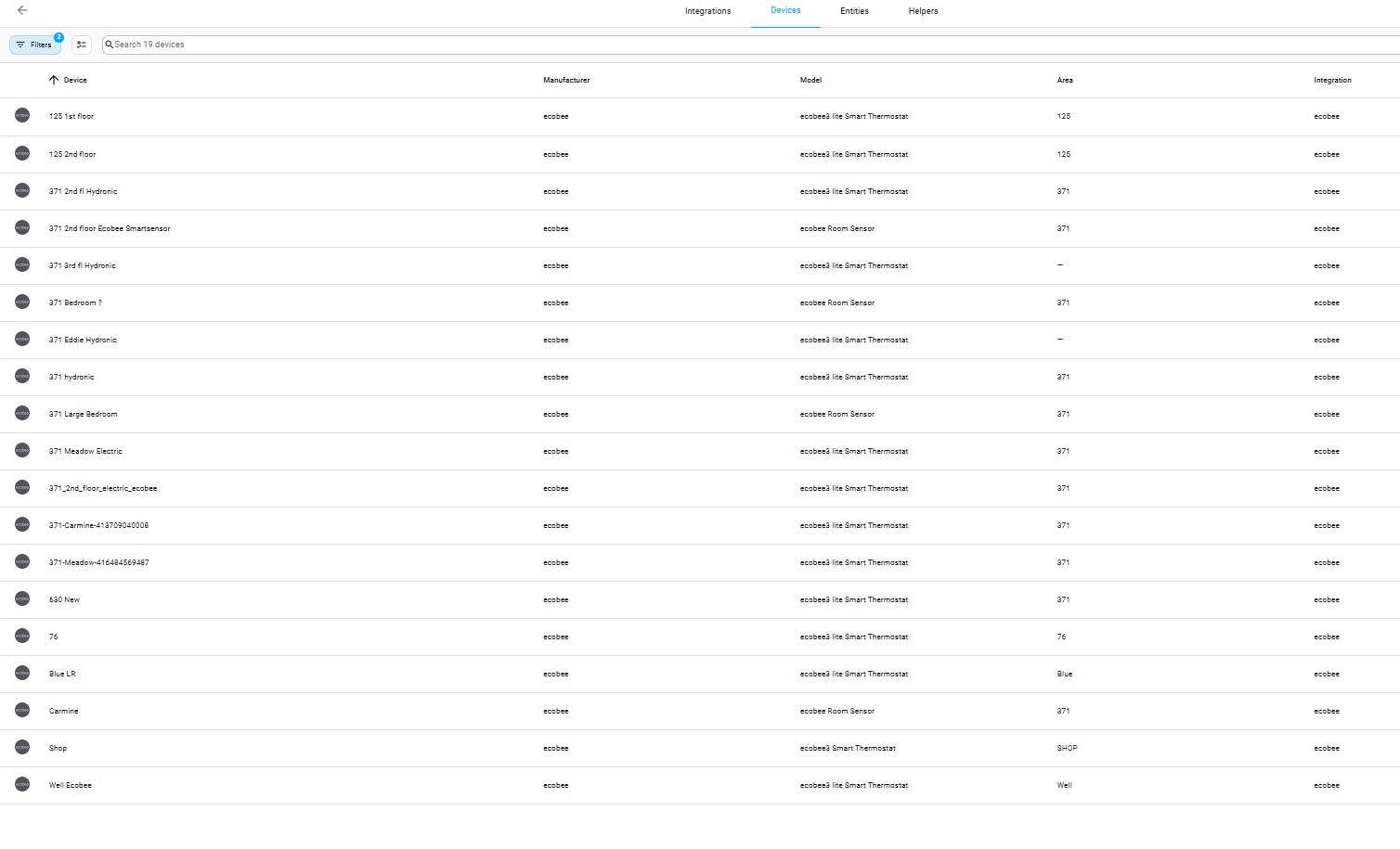Click ecobee icon for 371 Bedroom ?
Viewport: 1400px width, 849px height.
pos(22,302)
